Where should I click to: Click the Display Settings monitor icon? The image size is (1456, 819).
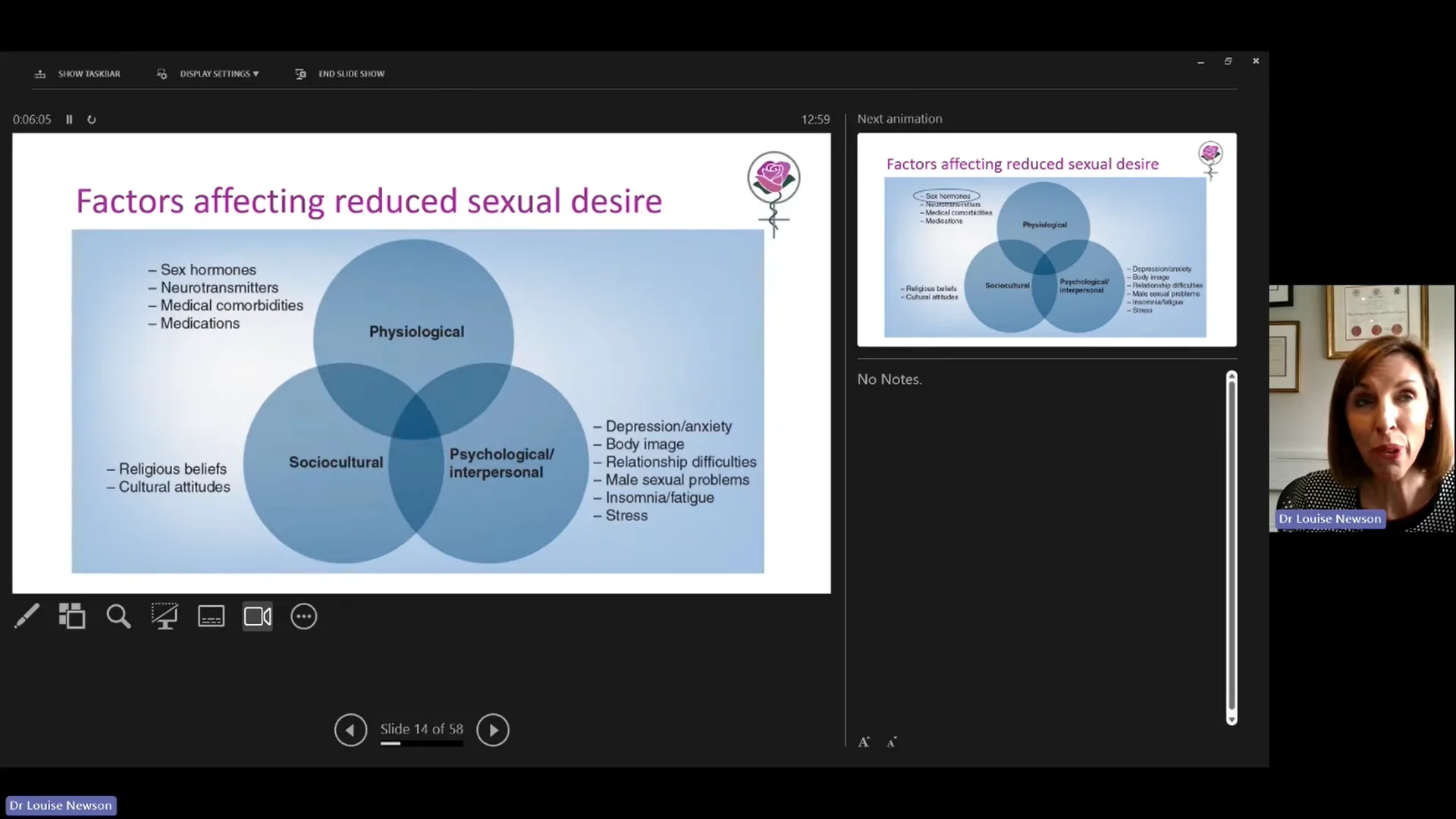[x=162, y=74]
